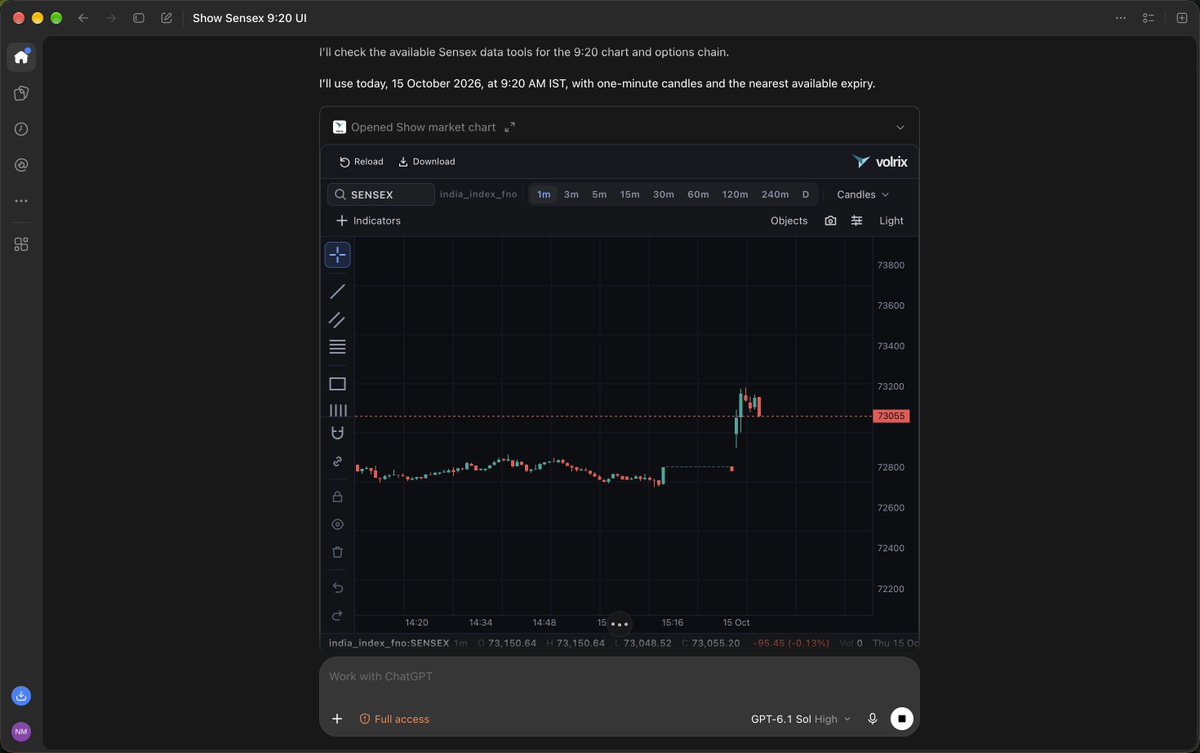
Task: Click the Volrix app icon in header
Action: pos(339,127)
